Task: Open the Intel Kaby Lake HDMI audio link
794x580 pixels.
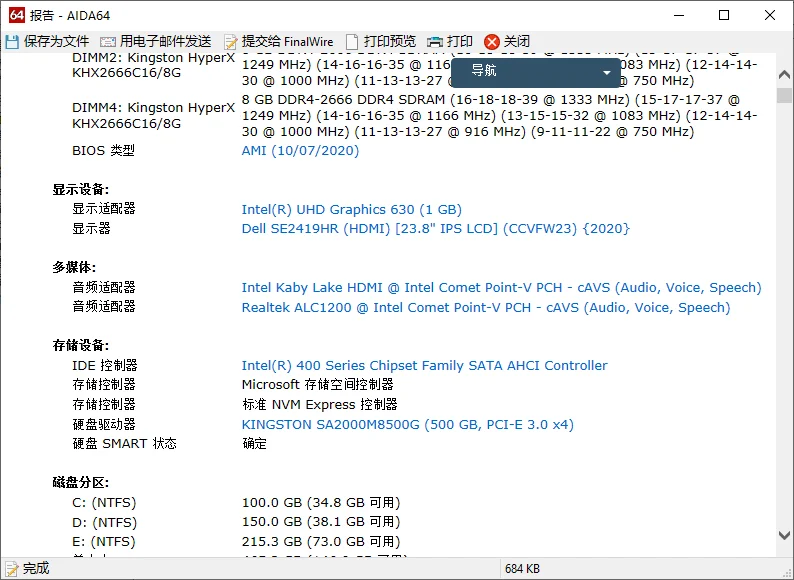Action: pos(501,288)
